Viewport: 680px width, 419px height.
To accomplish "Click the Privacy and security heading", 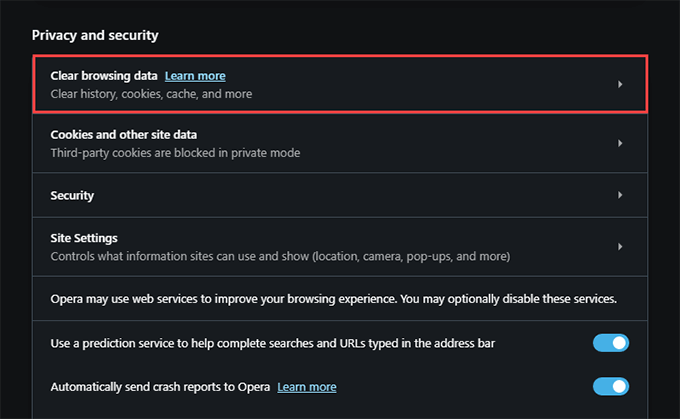I will [x=95, y=35].
